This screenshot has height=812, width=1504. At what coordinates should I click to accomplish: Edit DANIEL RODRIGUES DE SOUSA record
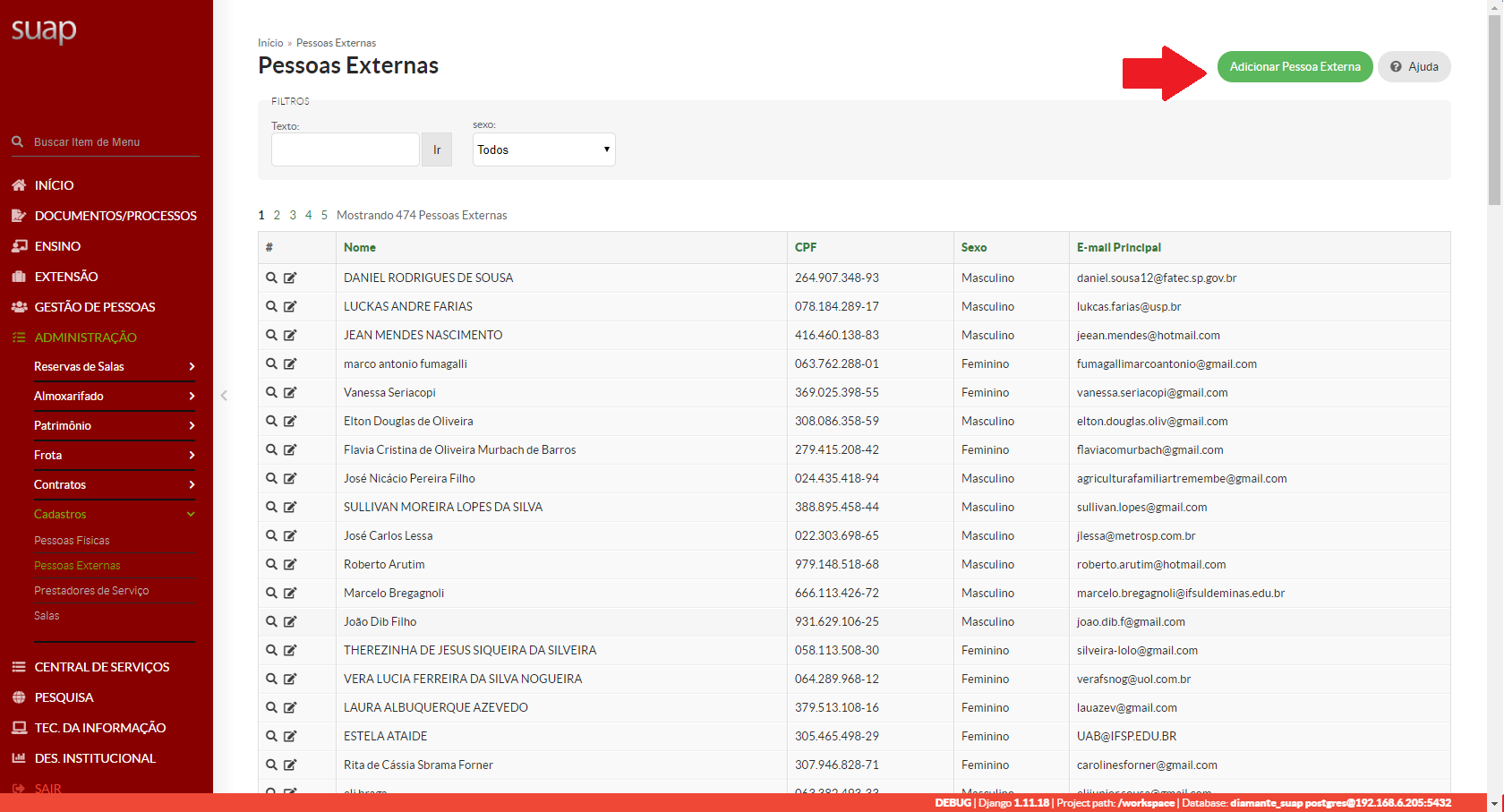click(x=290, y=278)
